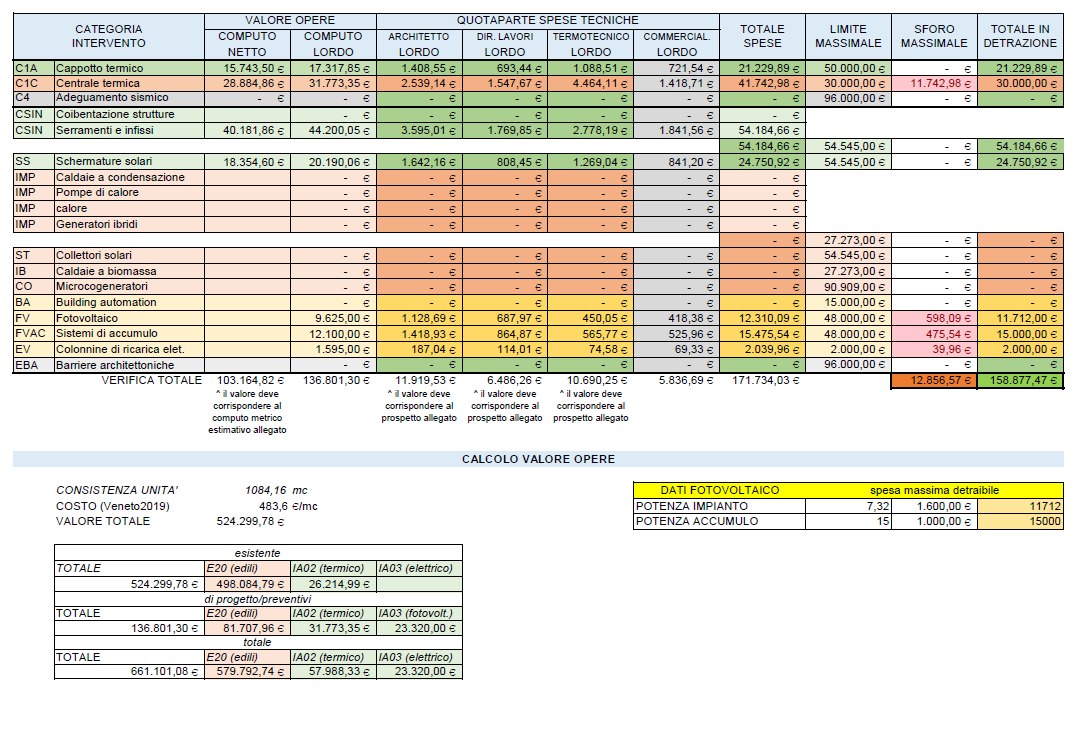Click the POTENZA IMPIANTO cell
Image resolution: width=1086 pixels, height=729 pixels.
click(x=720, y=507)
